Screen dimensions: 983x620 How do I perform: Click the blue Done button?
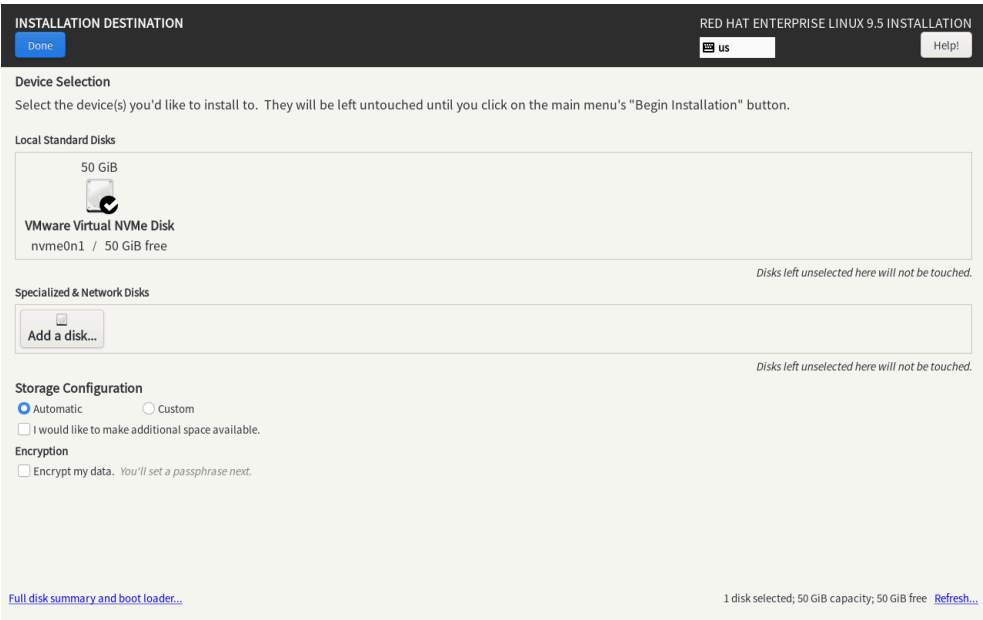click(x=40, y=46)
